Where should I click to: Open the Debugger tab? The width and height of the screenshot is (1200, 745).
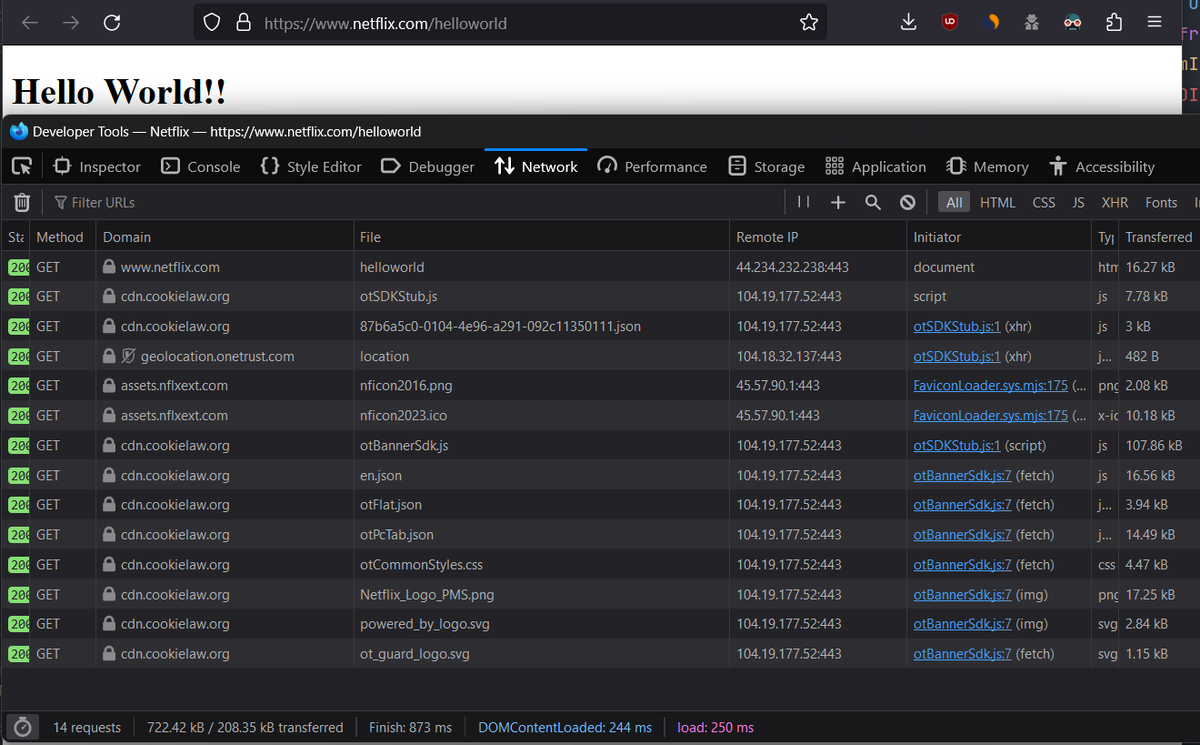(428, 167)
